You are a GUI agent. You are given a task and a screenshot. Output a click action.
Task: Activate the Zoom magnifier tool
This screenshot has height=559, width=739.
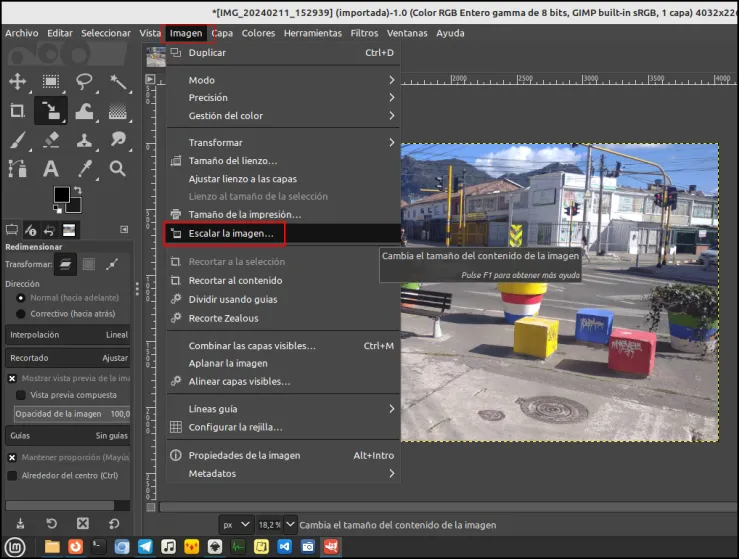click(x=118, y=169)
